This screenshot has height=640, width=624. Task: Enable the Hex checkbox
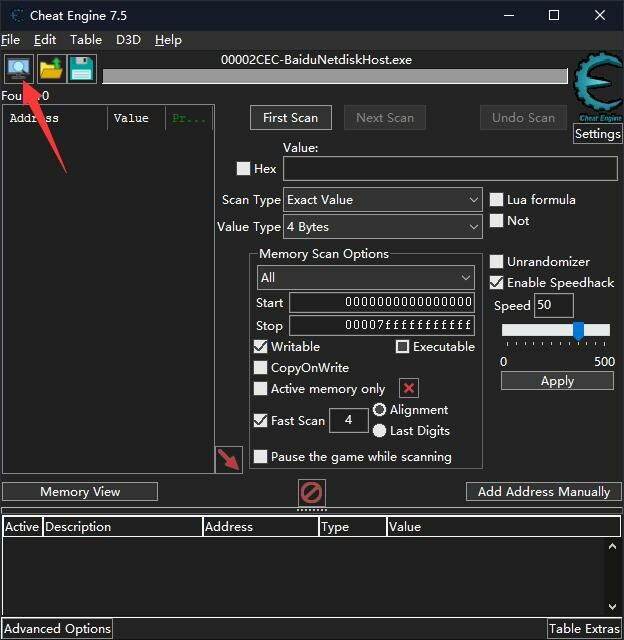(x=243, y=169)
